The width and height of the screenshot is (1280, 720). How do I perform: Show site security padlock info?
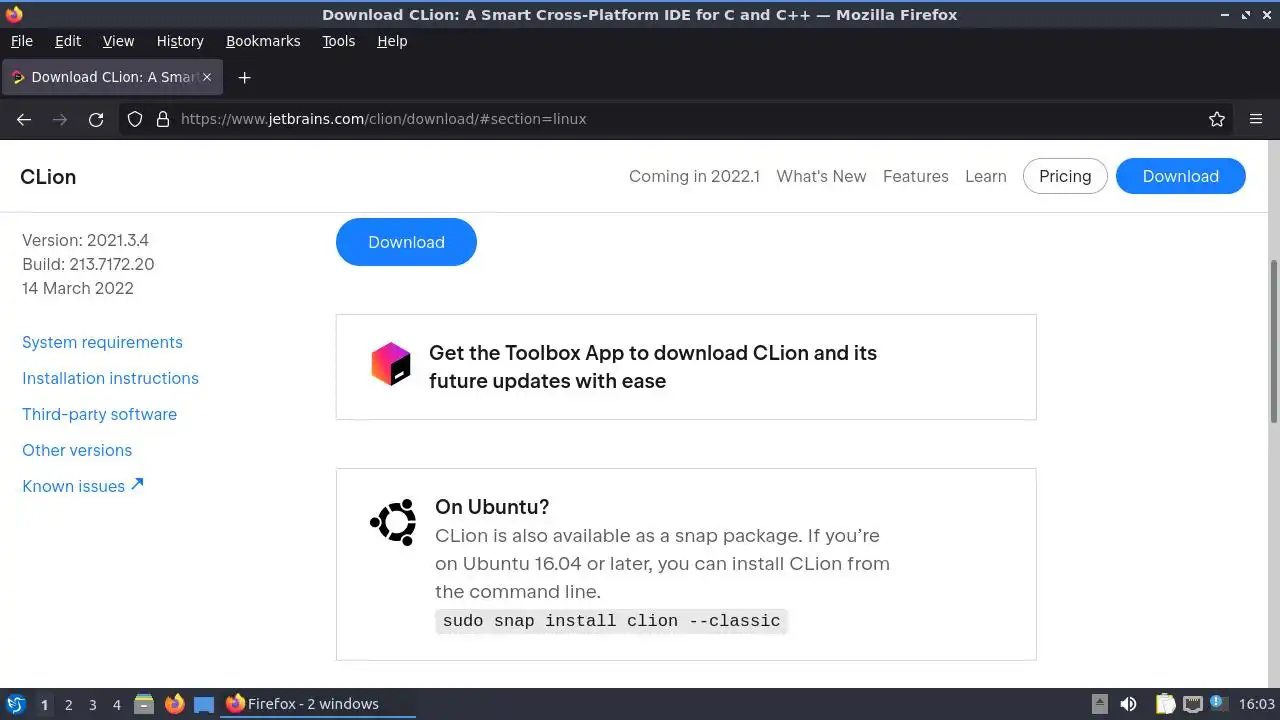[x=163, y=119]
